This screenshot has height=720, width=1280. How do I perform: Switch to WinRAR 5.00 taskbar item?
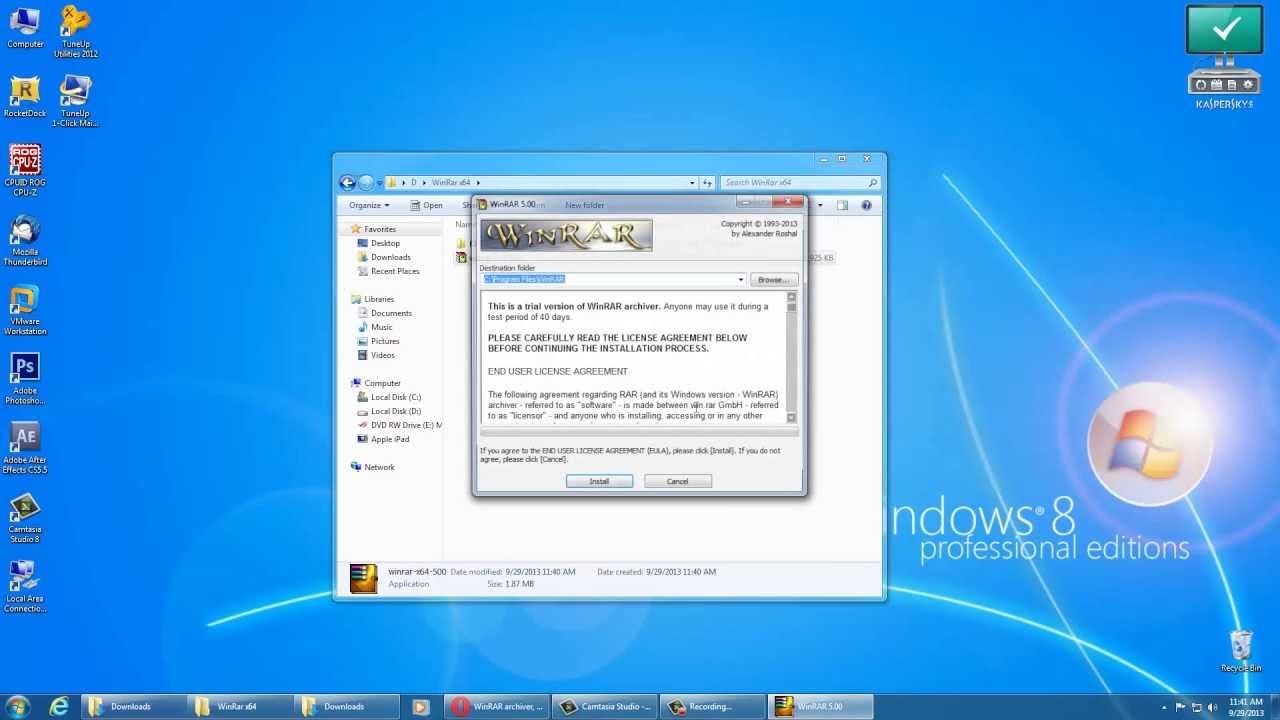click(x=821, y=706)
